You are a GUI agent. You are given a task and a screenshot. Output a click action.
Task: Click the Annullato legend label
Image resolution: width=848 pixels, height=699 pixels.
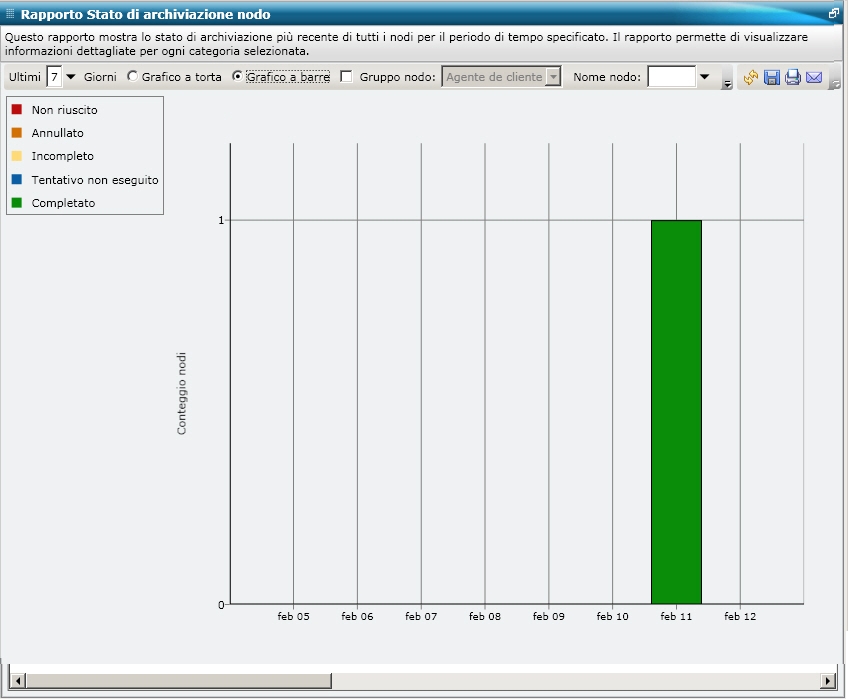tap(57, 133)
